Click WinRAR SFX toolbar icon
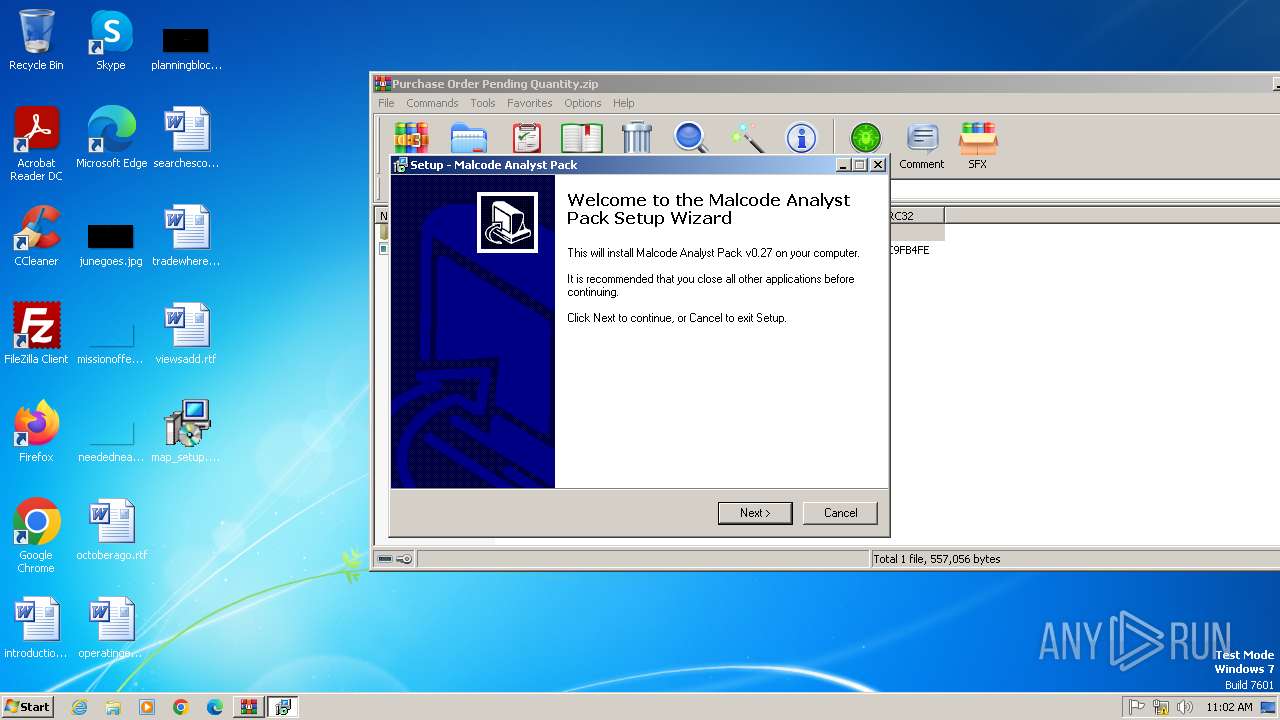The height and width of the screenshot is (720, 1280). 978,146
